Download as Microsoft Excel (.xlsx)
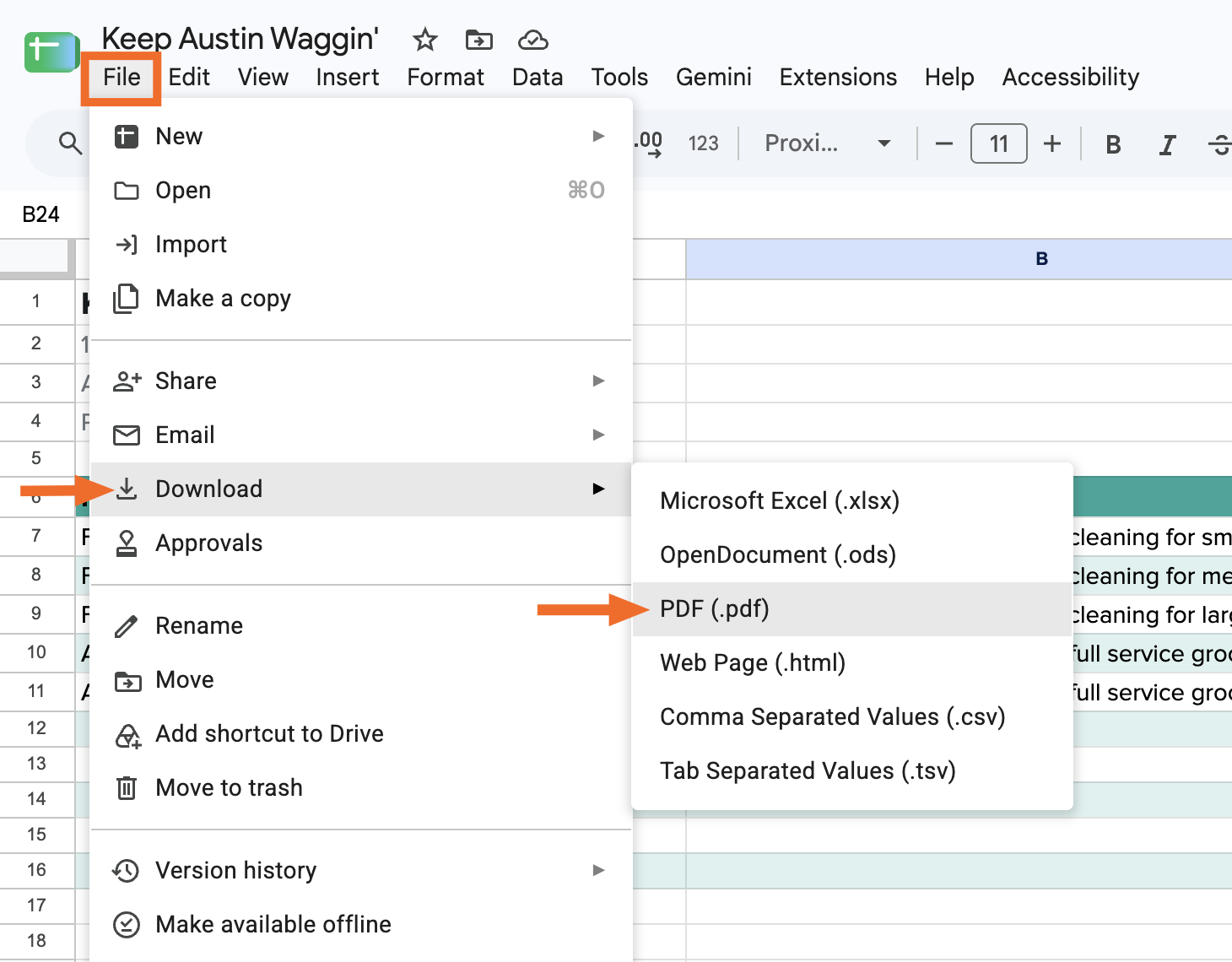 (852, 501)
